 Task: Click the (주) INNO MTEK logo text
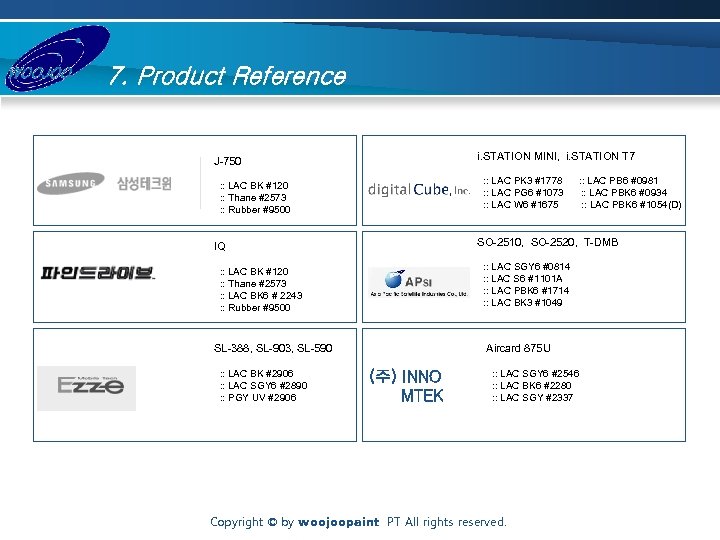[406, 386]
